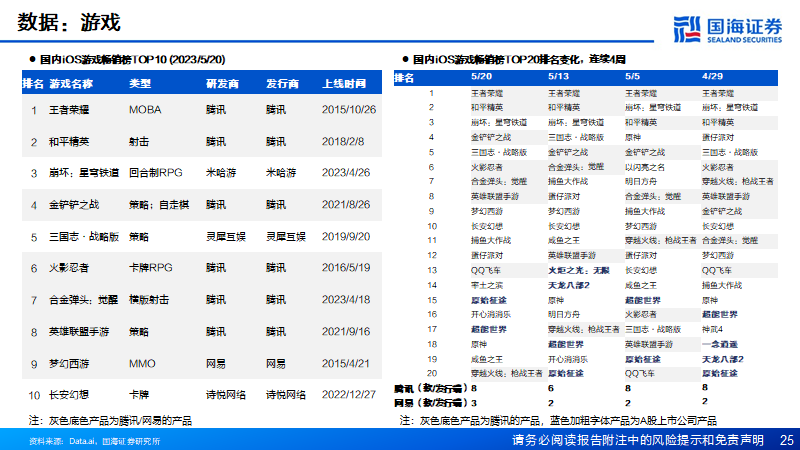Click the right note about A股上市公司产品
Viewport: 800px width, 450px height.
click(x=558, y=421)
